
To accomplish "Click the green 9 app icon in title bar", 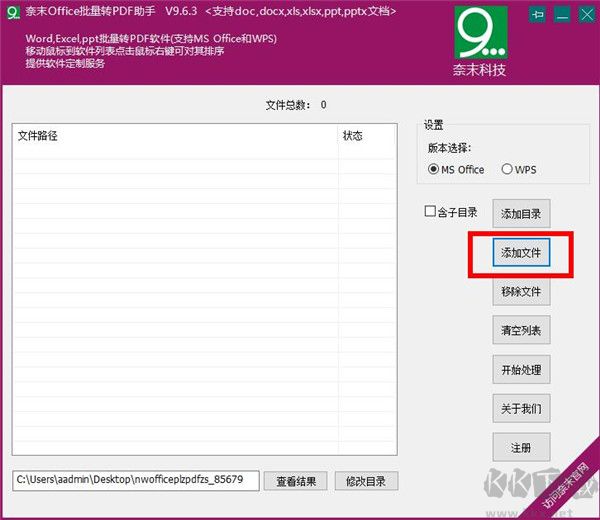I will [13, 12].
